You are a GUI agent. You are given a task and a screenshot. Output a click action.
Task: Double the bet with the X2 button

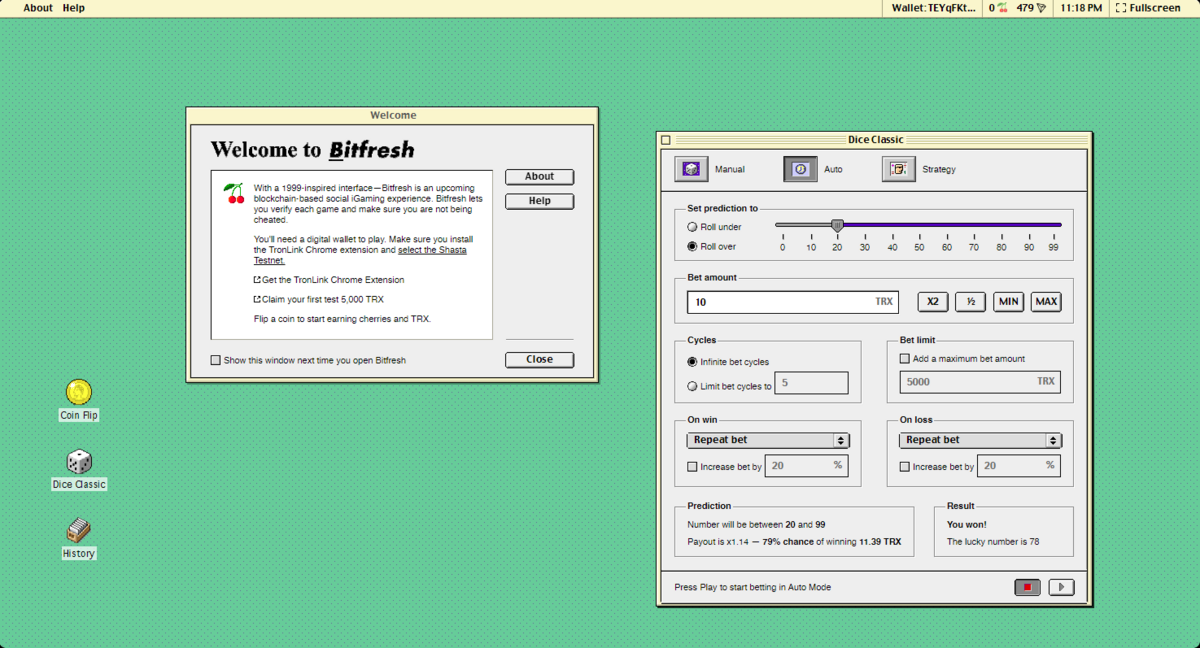(933, 302)
